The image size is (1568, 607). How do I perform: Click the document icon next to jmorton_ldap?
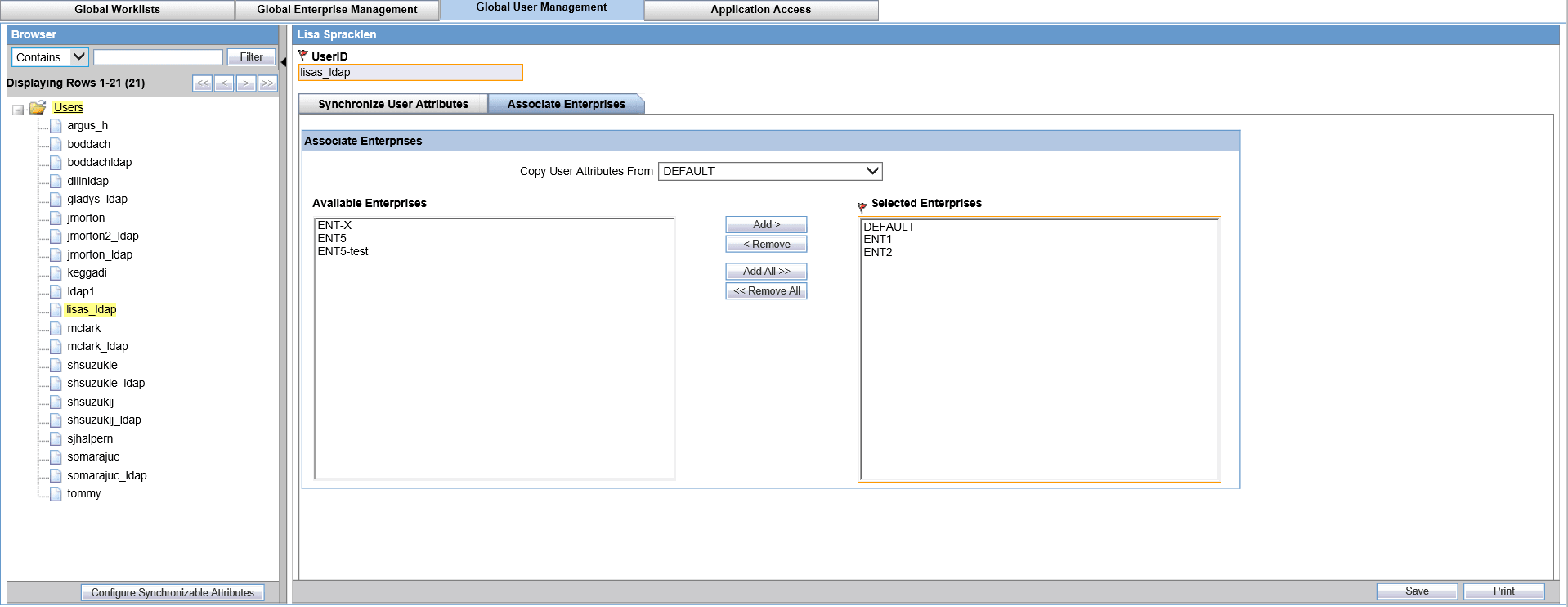[x=56, y=254]
